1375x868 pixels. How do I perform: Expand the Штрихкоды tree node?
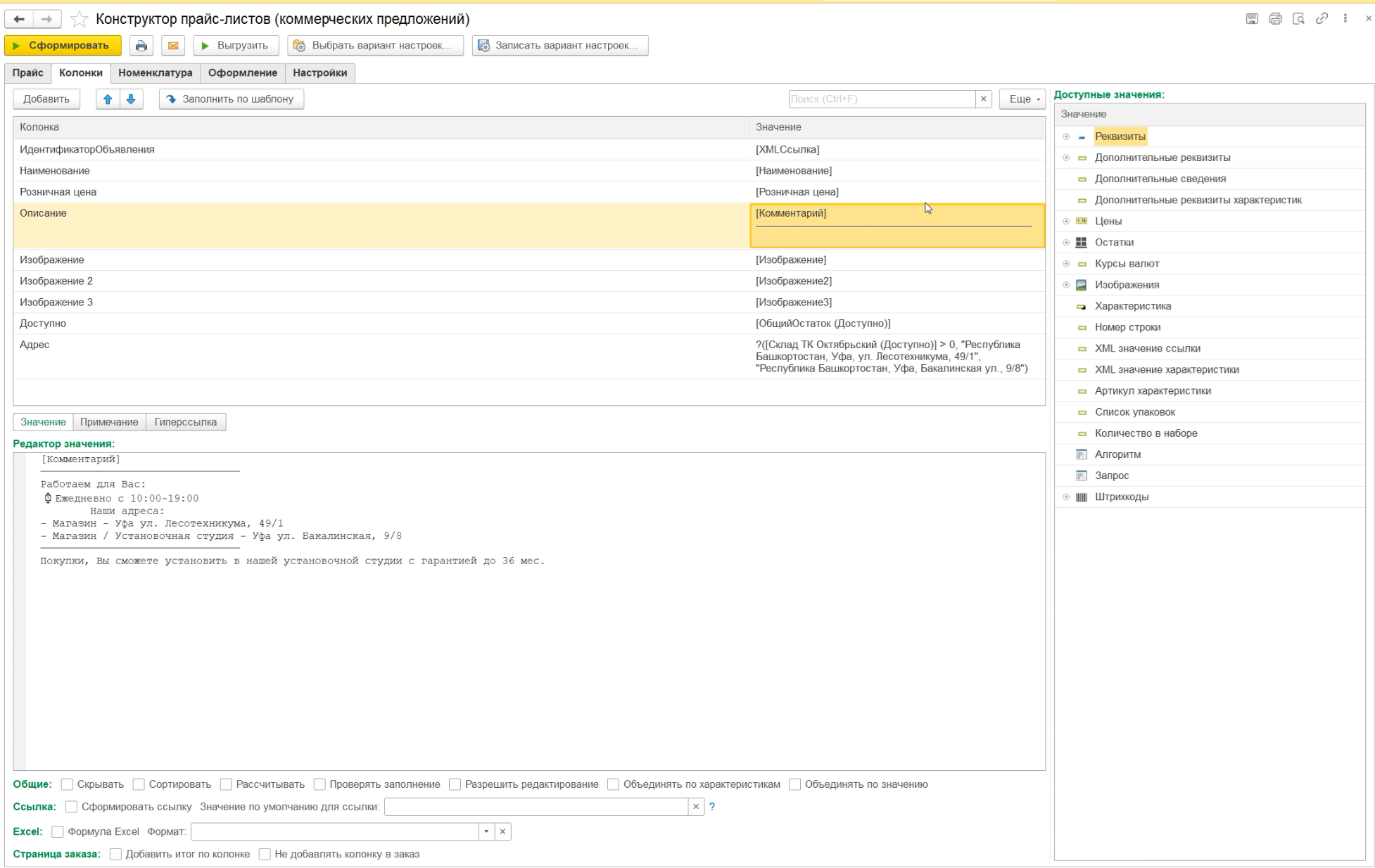[x=1066, y=497]
